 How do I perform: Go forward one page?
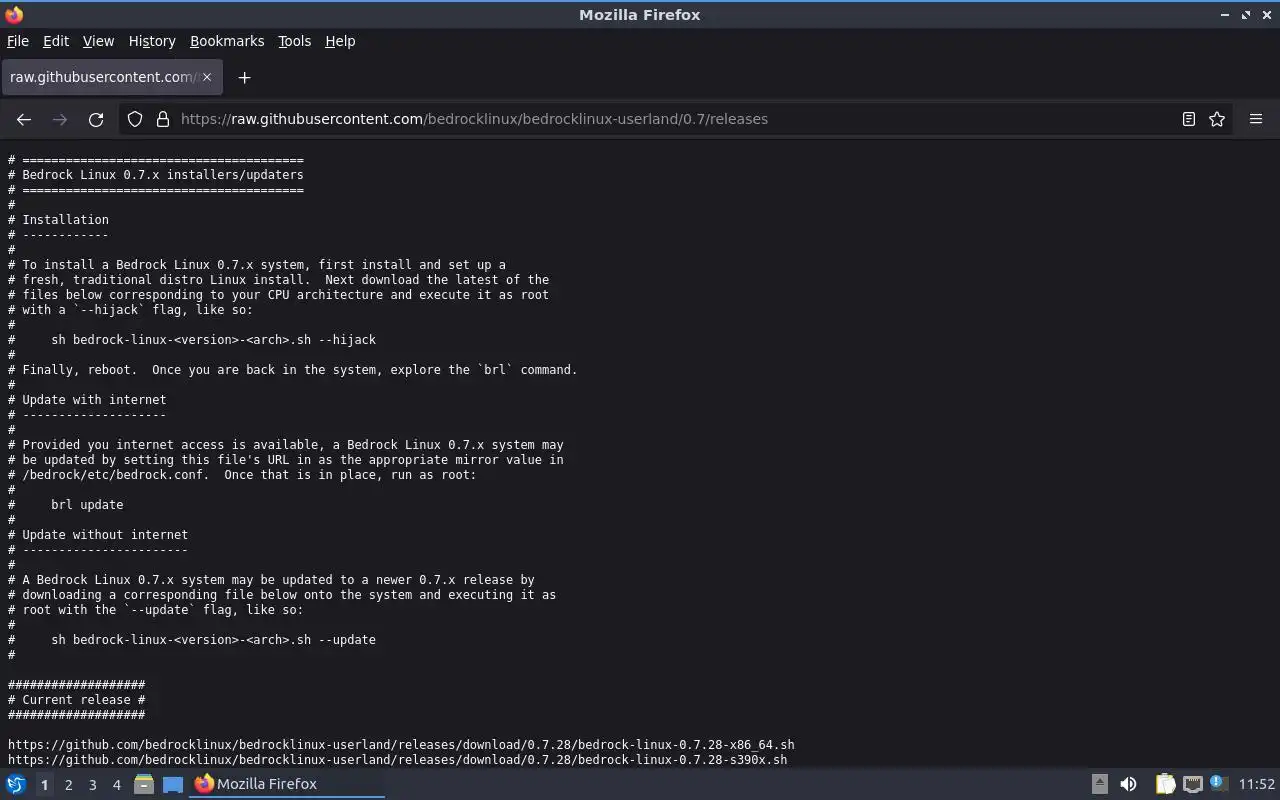[60, 119]
